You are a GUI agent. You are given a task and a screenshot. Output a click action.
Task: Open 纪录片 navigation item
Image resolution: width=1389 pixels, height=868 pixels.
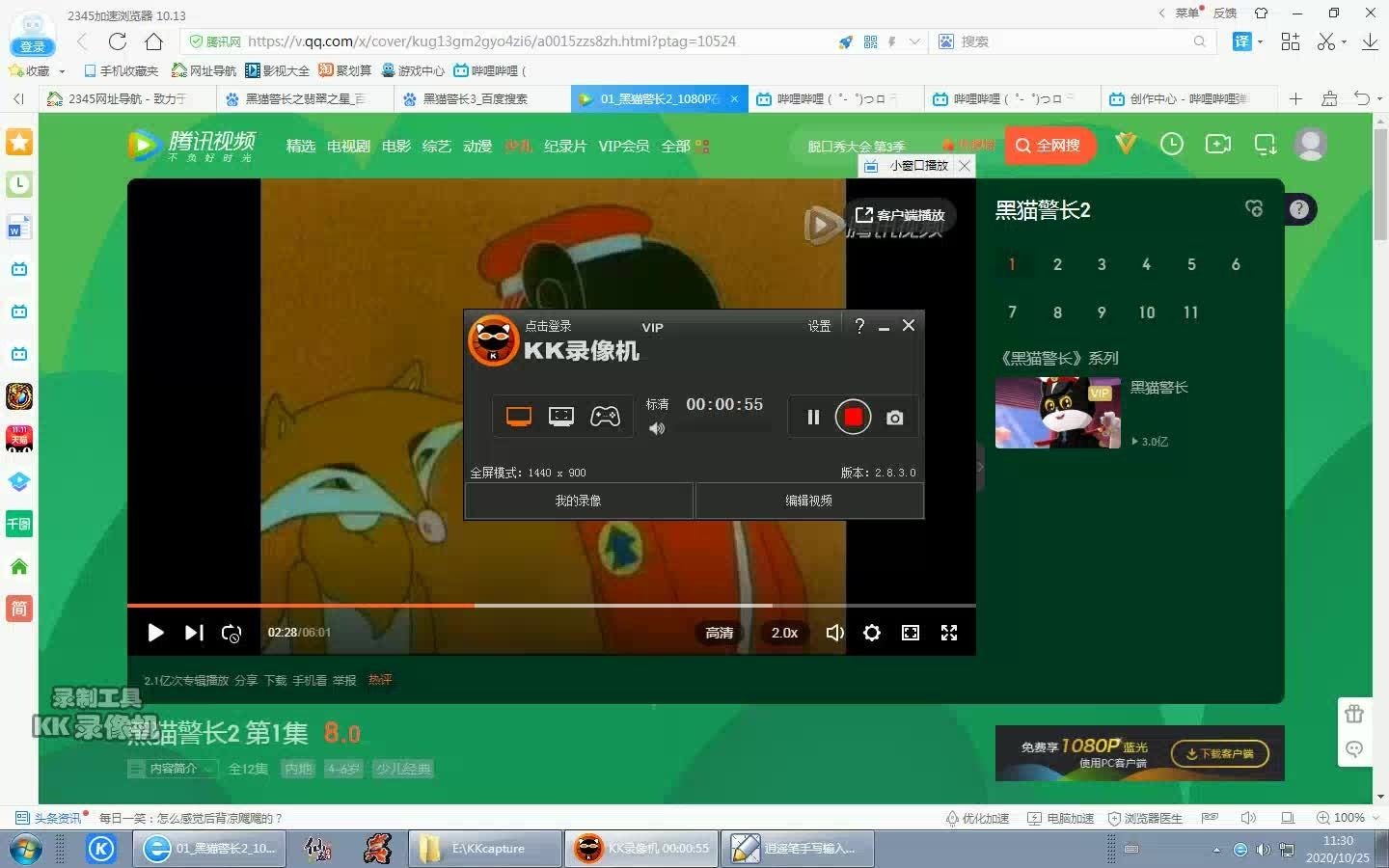pos(565,146)
